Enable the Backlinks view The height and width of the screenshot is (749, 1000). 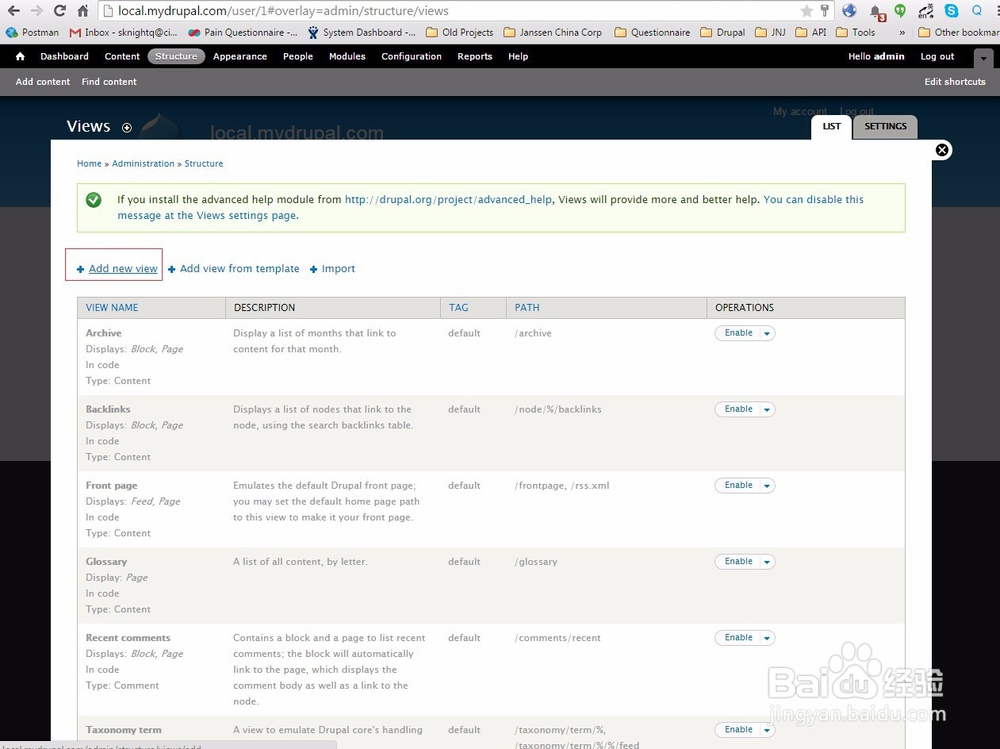pyautogui.click(x=738, y=409)
